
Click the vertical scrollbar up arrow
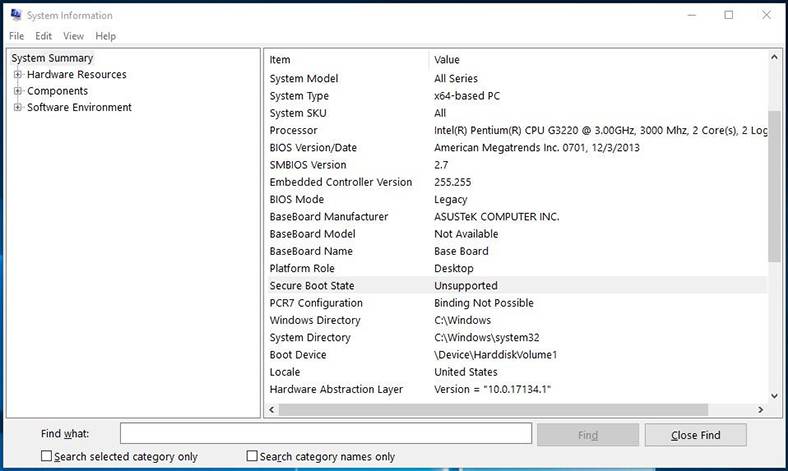pos(774,57)
